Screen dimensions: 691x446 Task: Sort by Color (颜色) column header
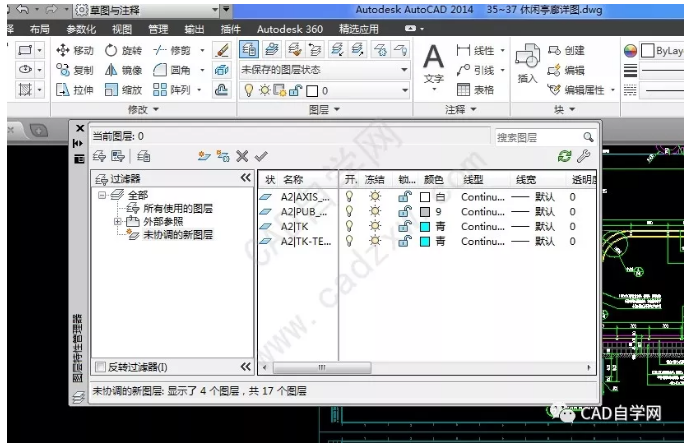click(434, 179)
